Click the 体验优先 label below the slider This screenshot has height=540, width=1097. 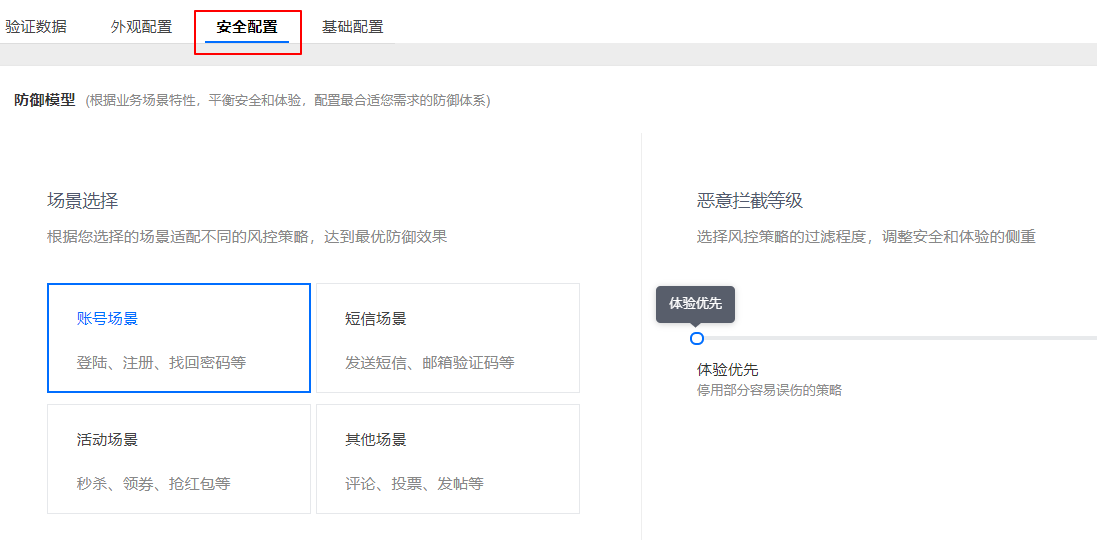tap(727, 370)
